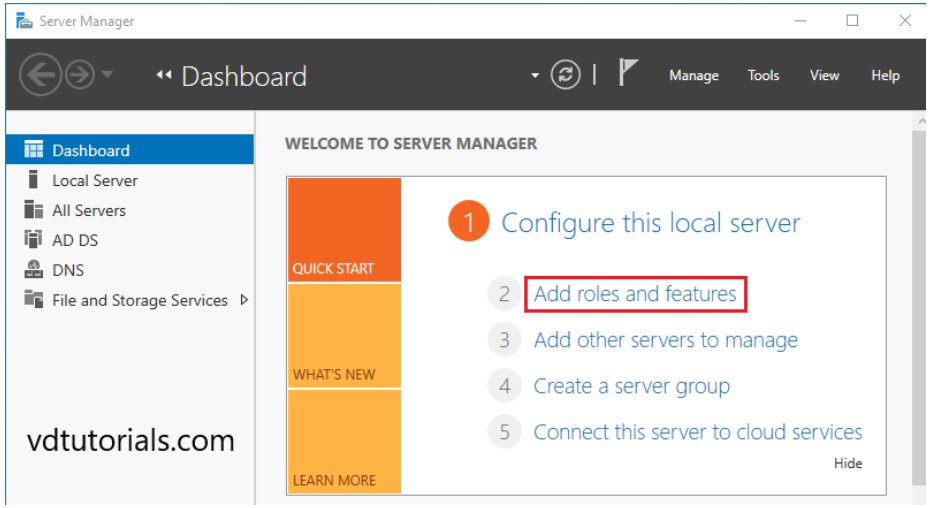Open the dropdown arrow beside the refresh icon

point(535,76)
